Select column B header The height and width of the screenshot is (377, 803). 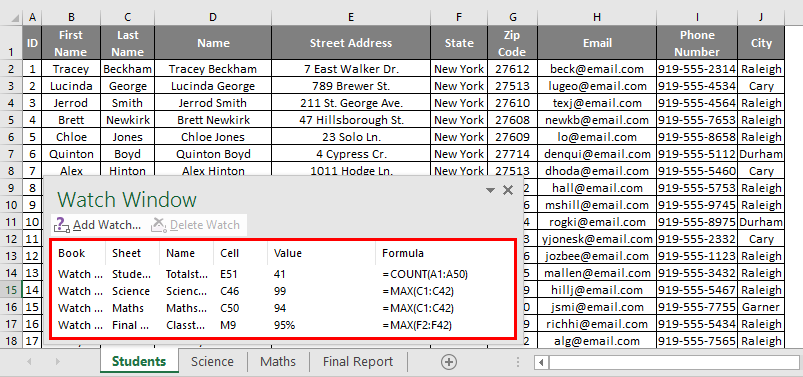coord(71,17)
